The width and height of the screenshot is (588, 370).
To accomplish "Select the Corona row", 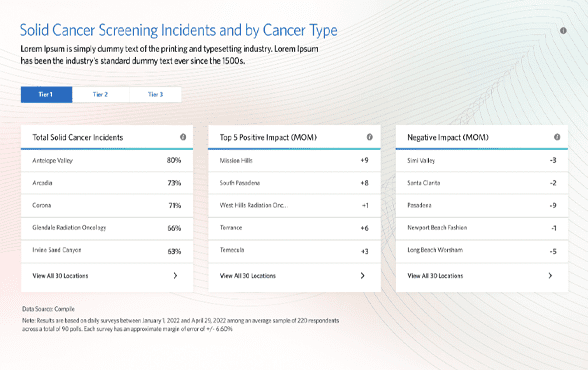I will 107,205.
